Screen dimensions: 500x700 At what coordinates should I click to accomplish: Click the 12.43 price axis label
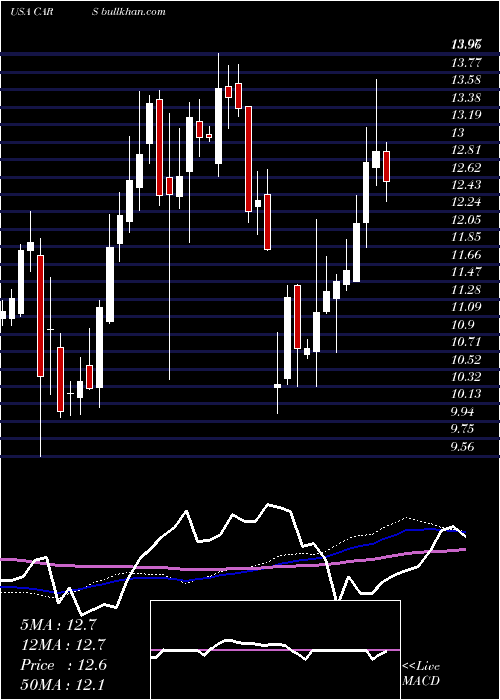pyautogui.click(x=466, y=185)
